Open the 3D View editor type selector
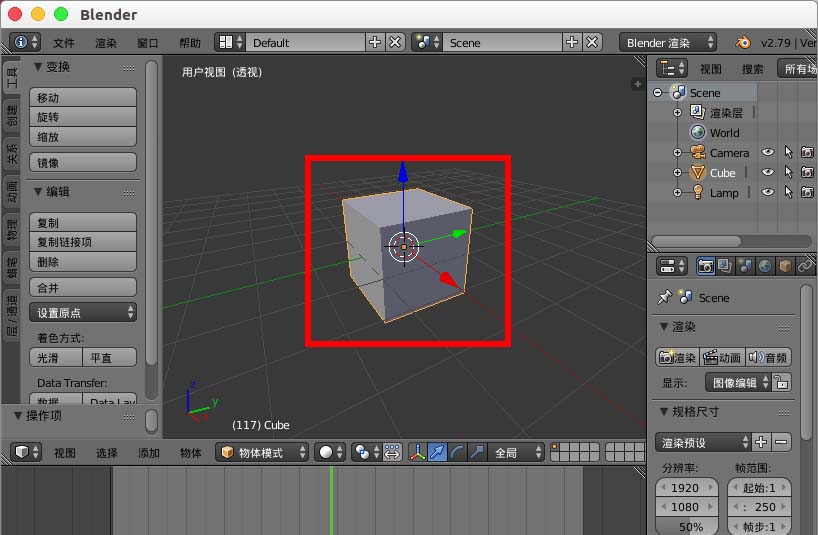 (26, 452)
